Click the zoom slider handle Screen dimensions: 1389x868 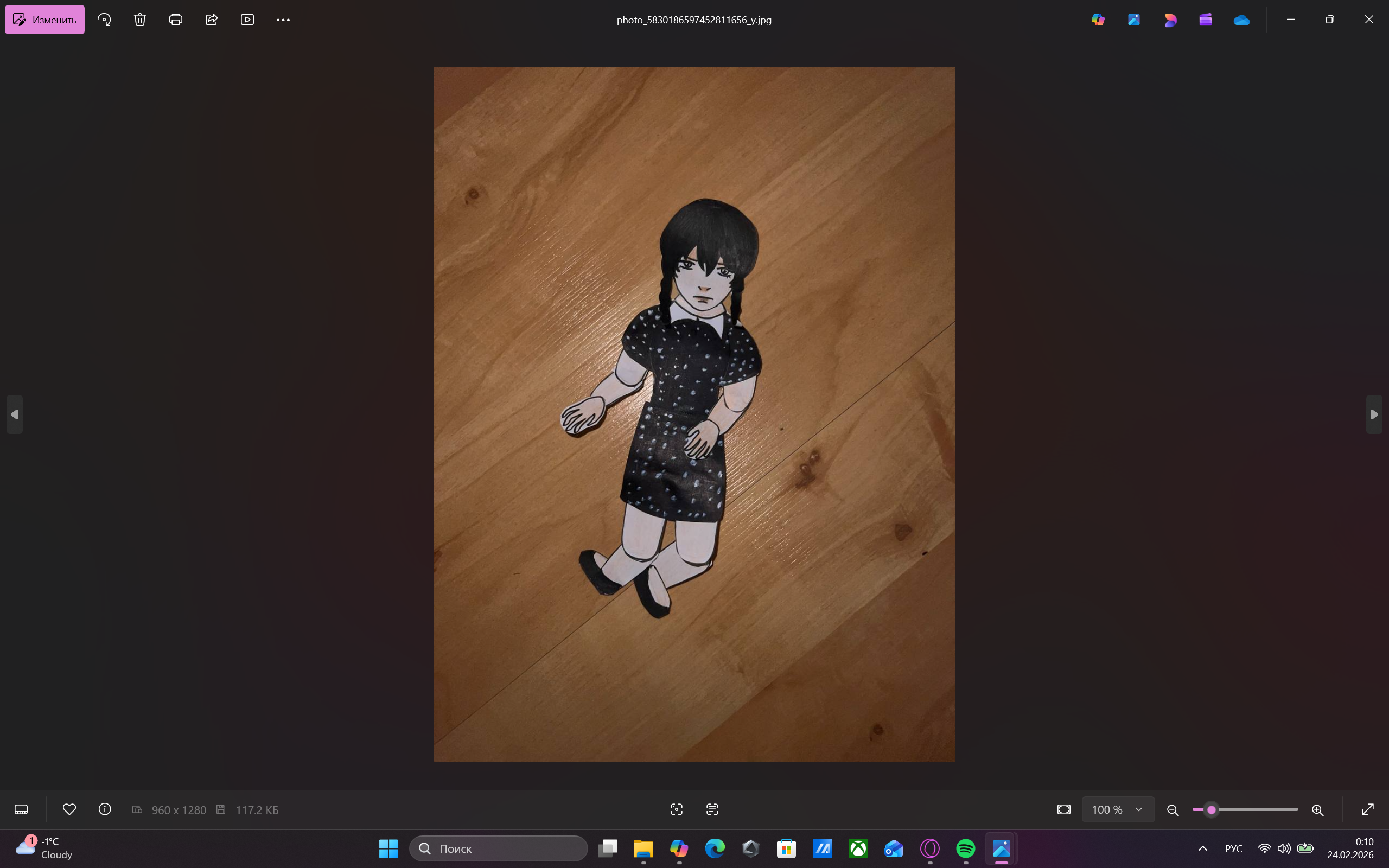(1212, 809)
